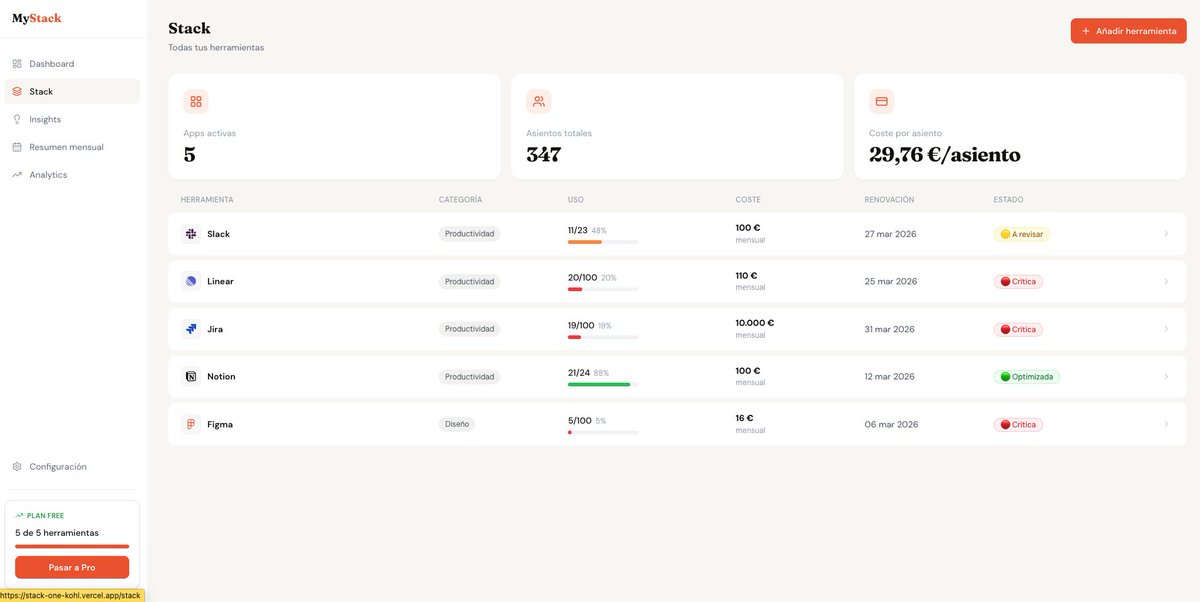Viewport: 1200px width, 602px height.
Task: Click Notion's Productividad category tag
Action: click(470, 377)
